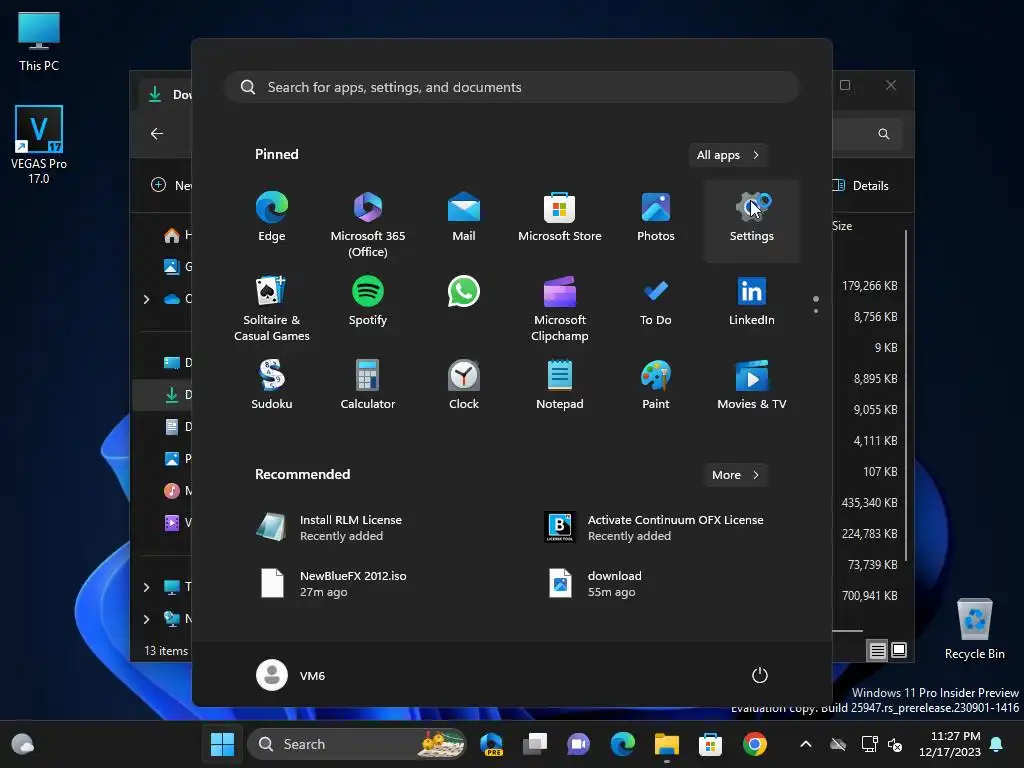Image resolution: width=1024 pixels, height=768 pixels.
Task: Launch Movies & TV
Action: 752,385
